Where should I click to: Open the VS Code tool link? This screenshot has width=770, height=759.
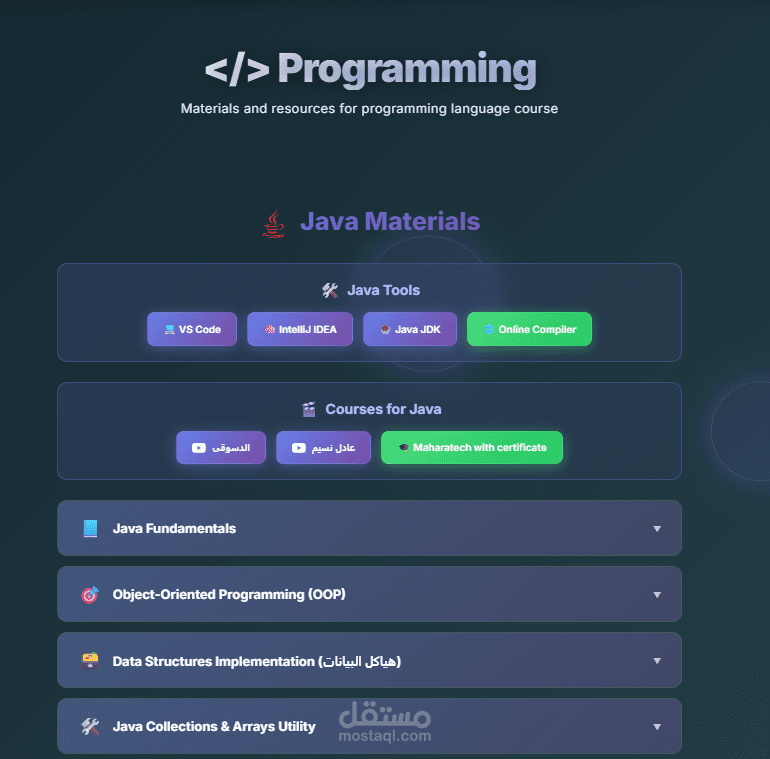[x=192, y=329]
